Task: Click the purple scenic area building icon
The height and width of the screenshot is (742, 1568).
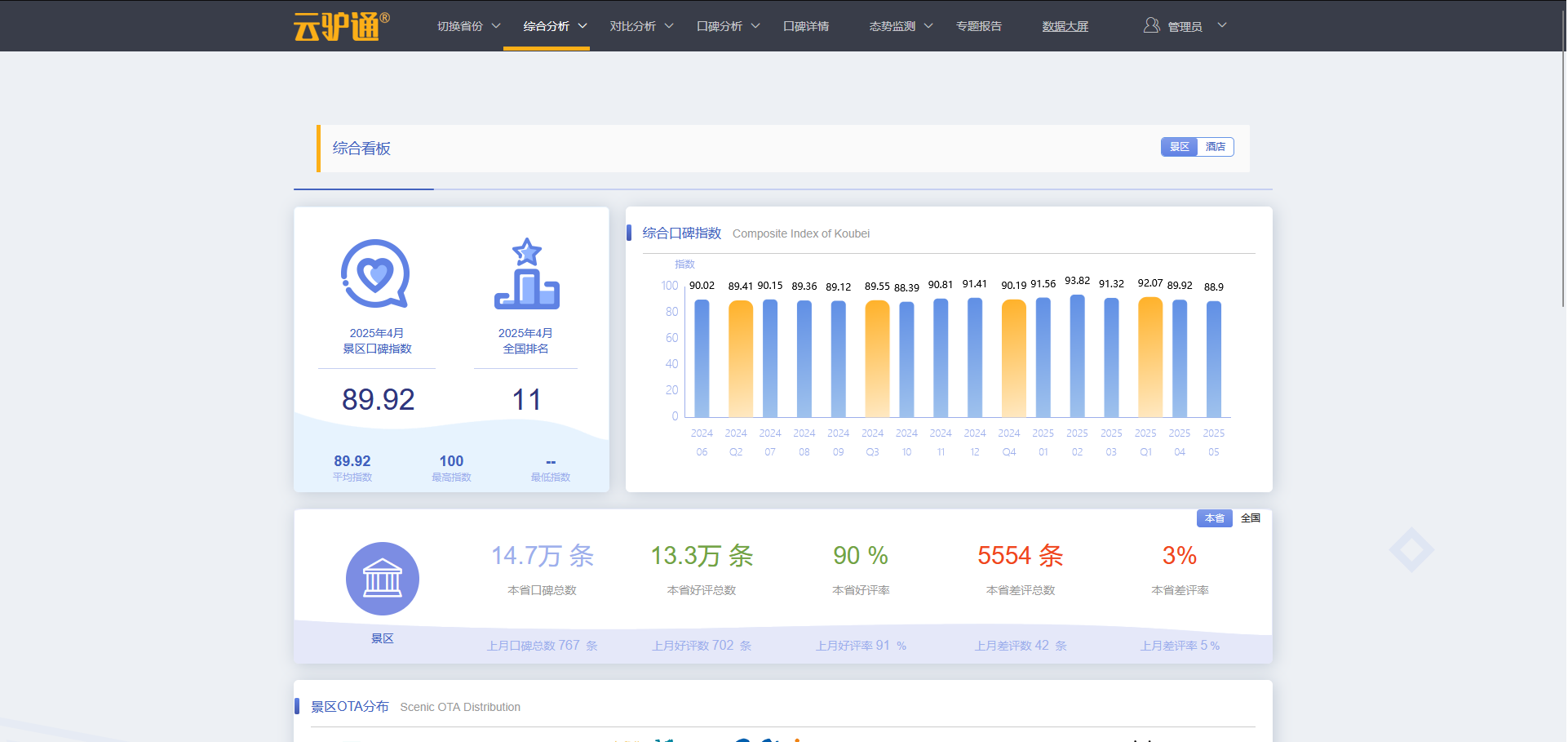Action: pyautogui.click(x=383, y=579)
